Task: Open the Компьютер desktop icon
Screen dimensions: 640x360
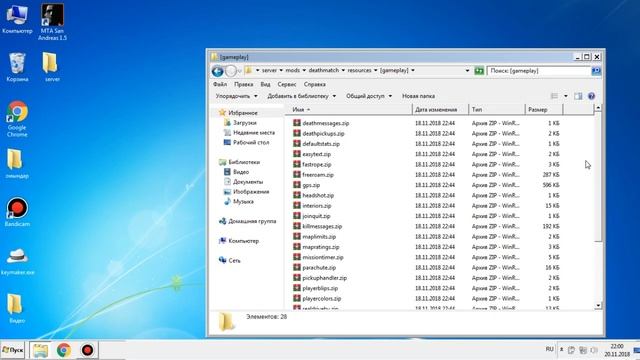Action: (x=17, y=18)
